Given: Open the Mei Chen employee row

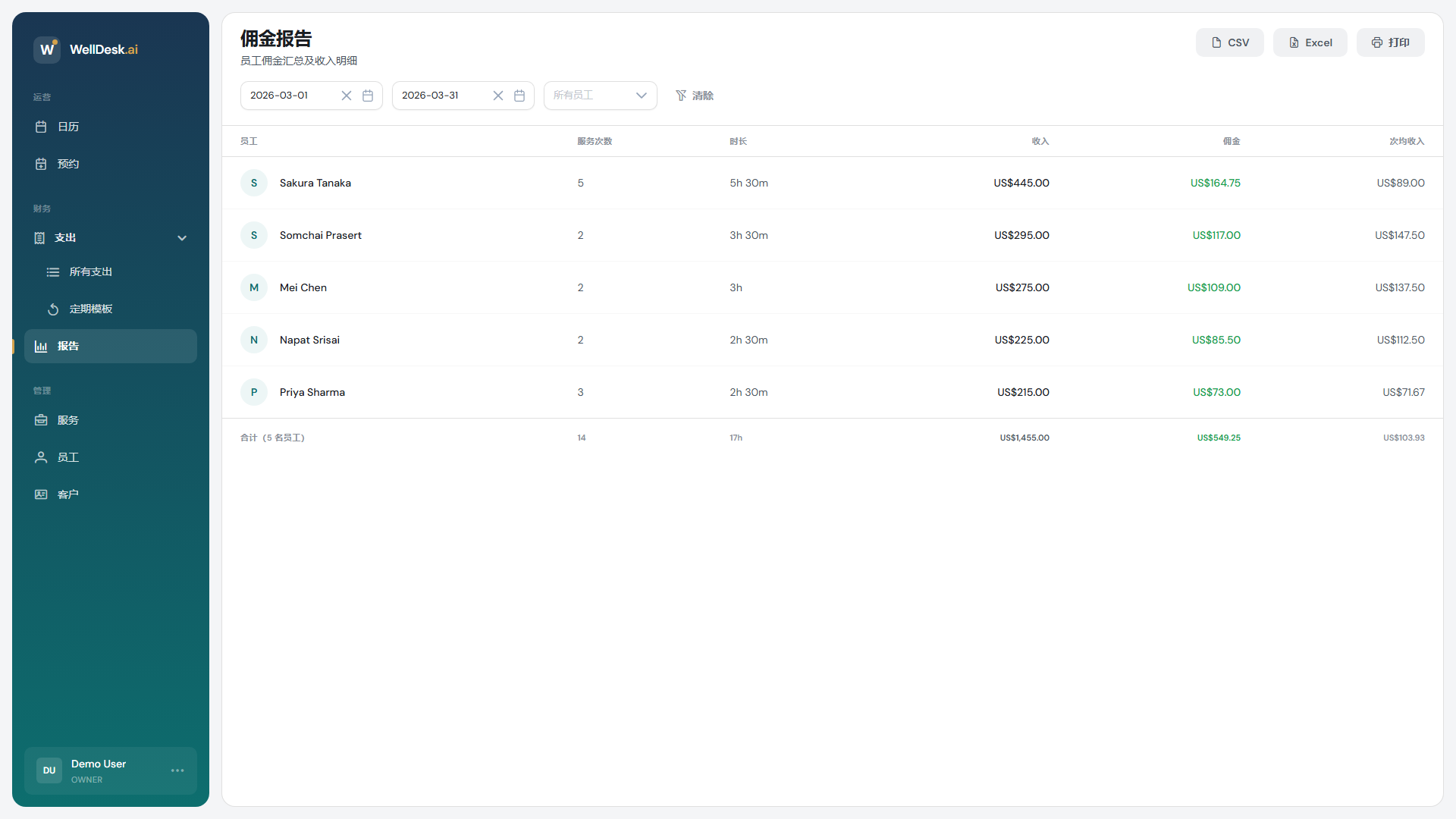Looking at the screenshot, I should [x=303, y=287].
